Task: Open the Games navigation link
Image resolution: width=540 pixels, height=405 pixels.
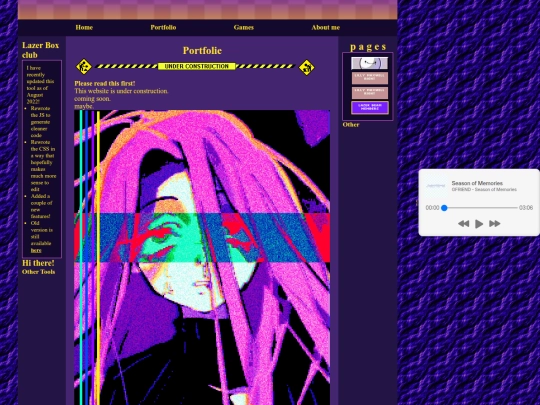Action: pos(243,27)
